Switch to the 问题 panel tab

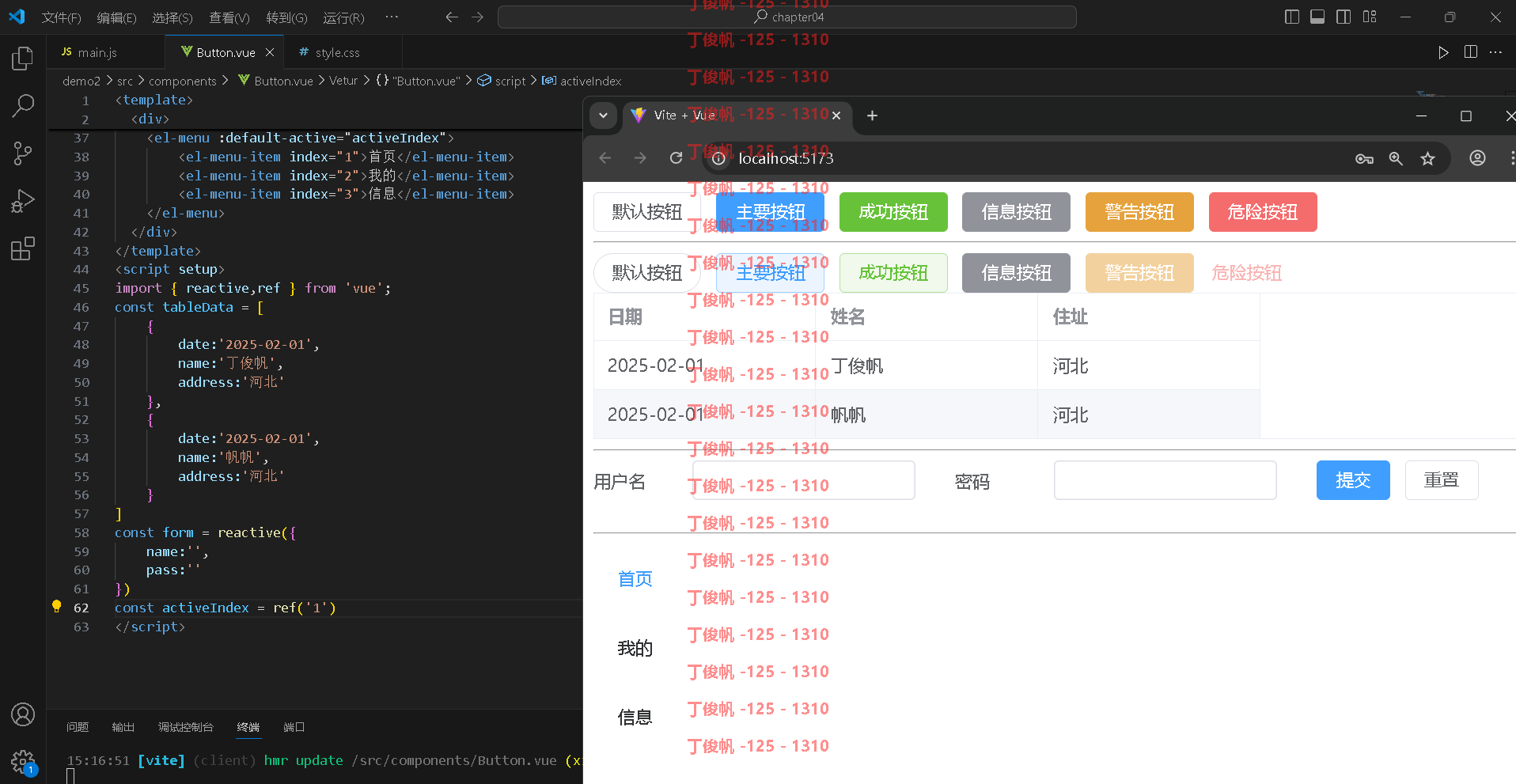point(78,727)
